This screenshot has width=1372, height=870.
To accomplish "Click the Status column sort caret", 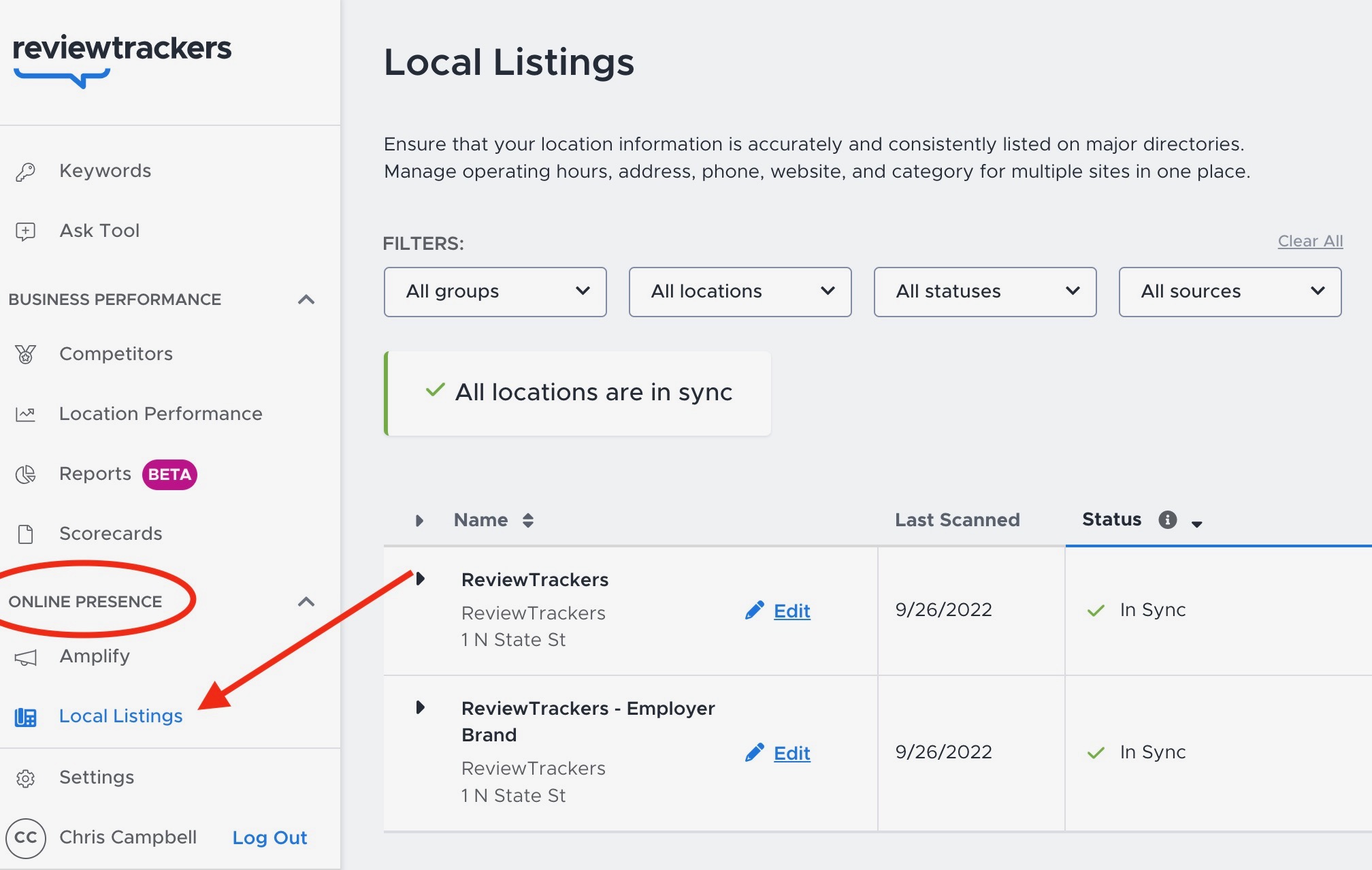I will (1197, 523).
